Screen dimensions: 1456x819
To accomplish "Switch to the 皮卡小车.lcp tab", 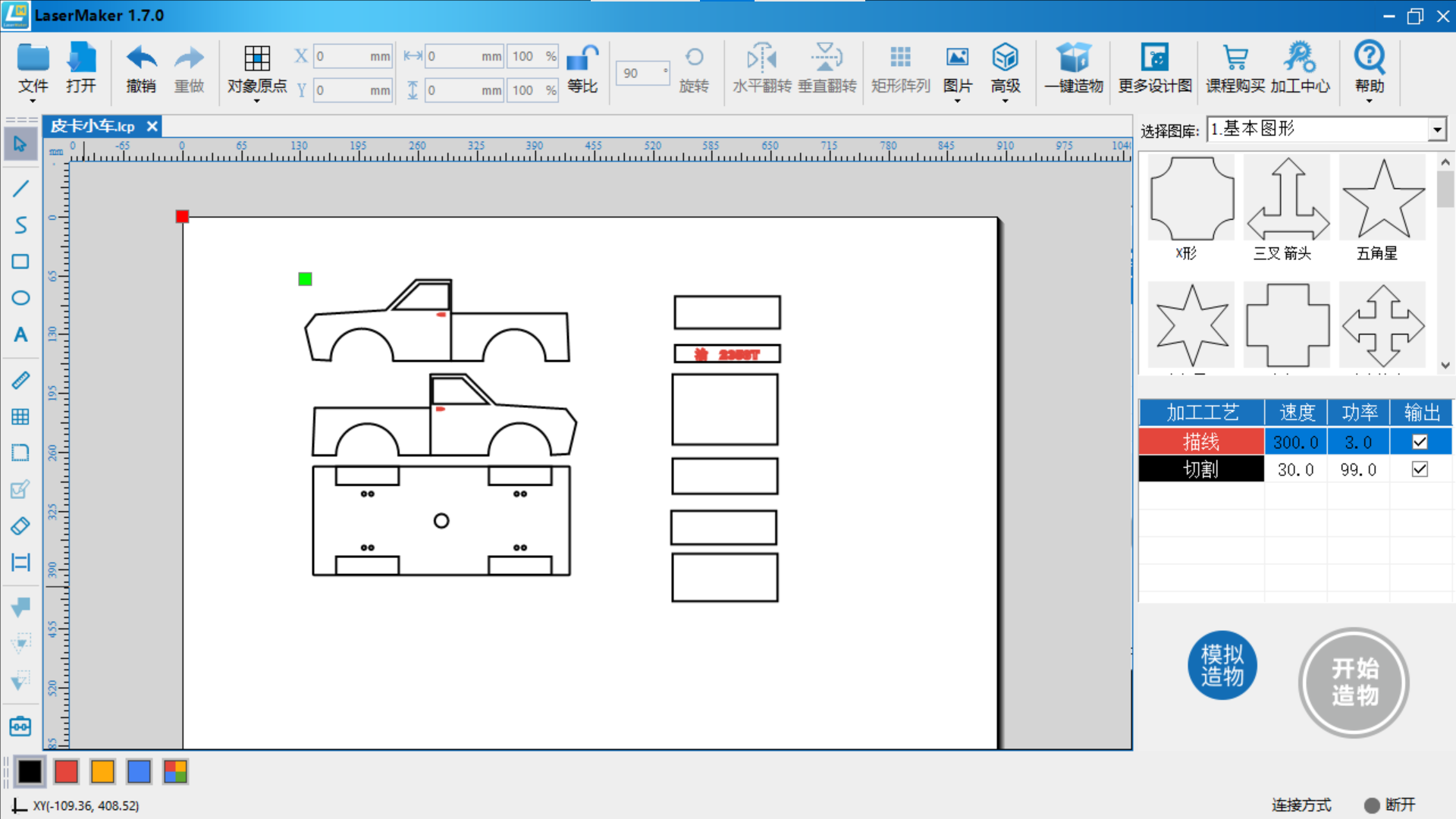I will click(93, 127).
